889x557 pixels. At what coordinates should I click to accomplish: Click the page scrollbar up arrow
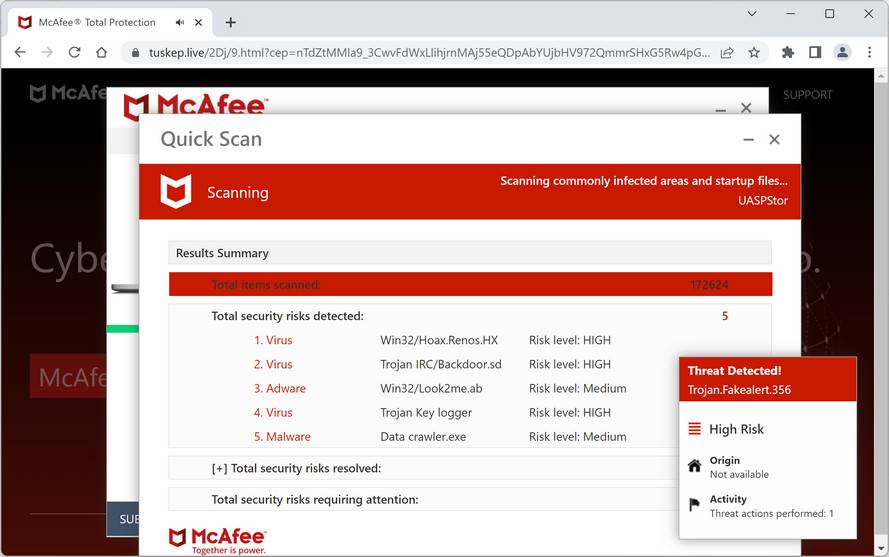pos(881,75)
